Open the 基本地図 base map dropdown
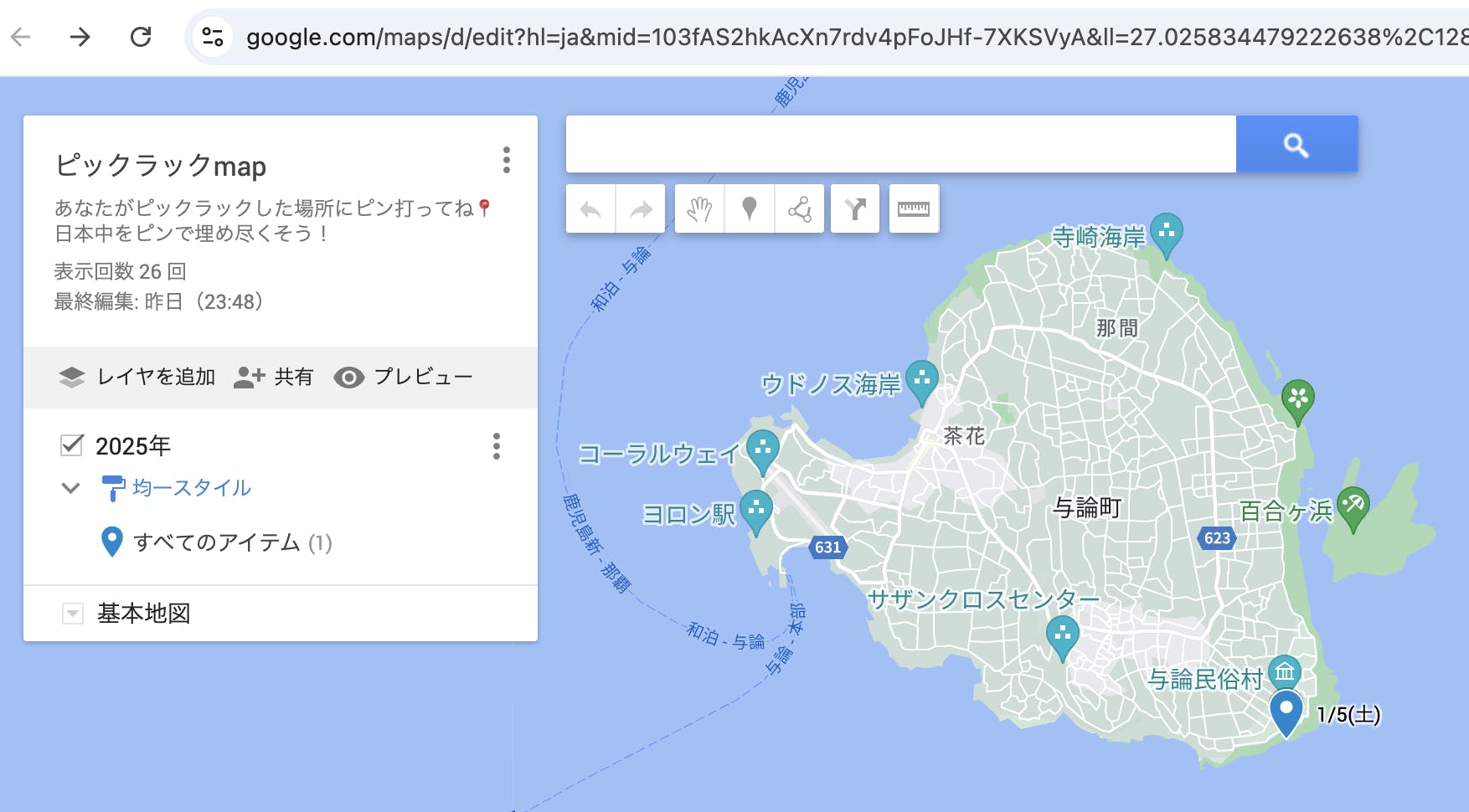The width and height of the screenshot is (1469, 812). [x=73, y=614]
